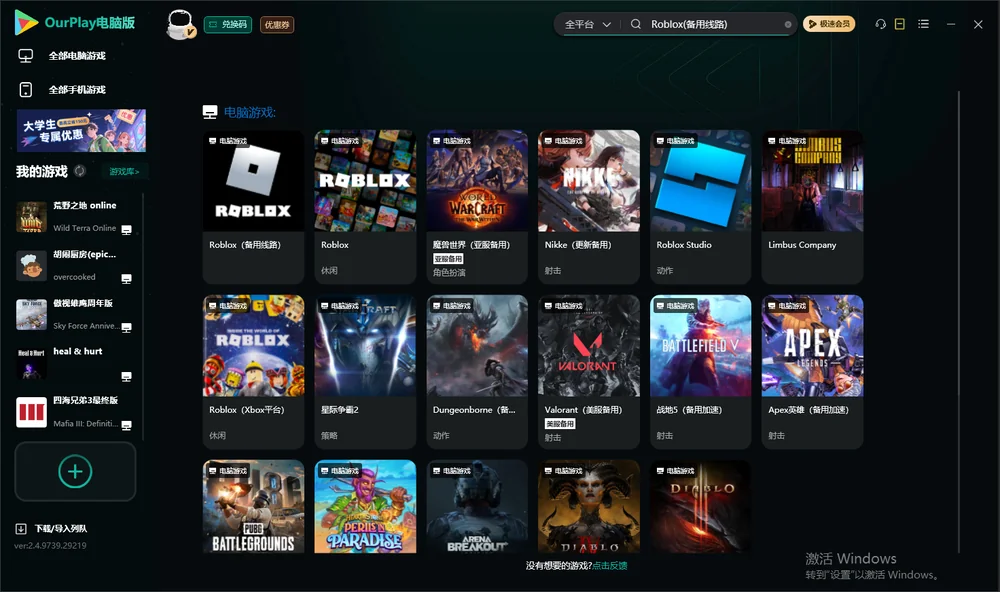Click the 下载/导入列队 download icon
Screen dimensions: 1000x592
tap(21, 528)
